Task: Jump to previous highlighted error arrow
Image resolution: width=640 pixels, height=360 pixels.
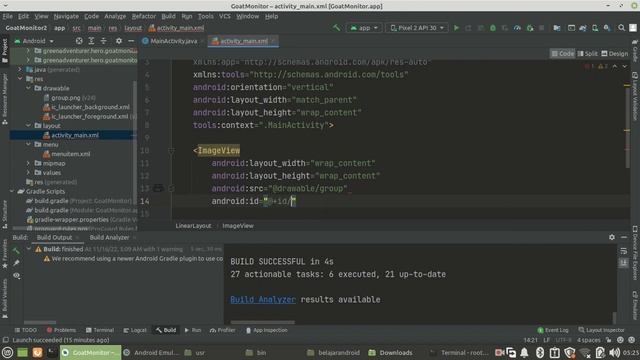Action: pyautogui.click(x=615, y=66)
